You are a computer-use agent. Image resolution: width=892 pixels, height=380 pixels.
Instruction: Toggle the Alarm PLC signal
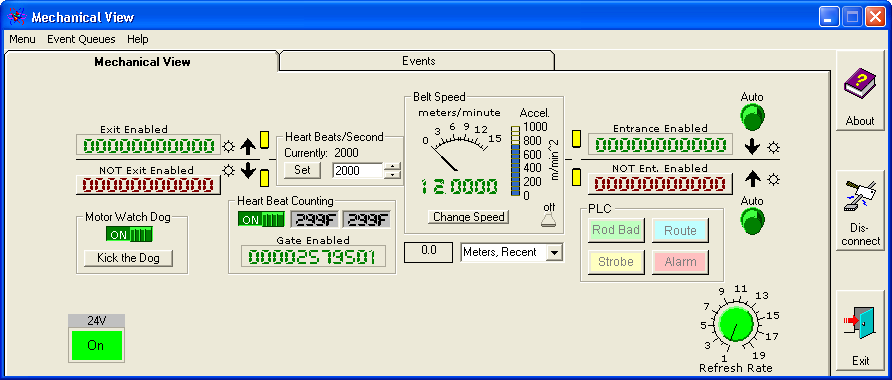[x=680, y=262]
